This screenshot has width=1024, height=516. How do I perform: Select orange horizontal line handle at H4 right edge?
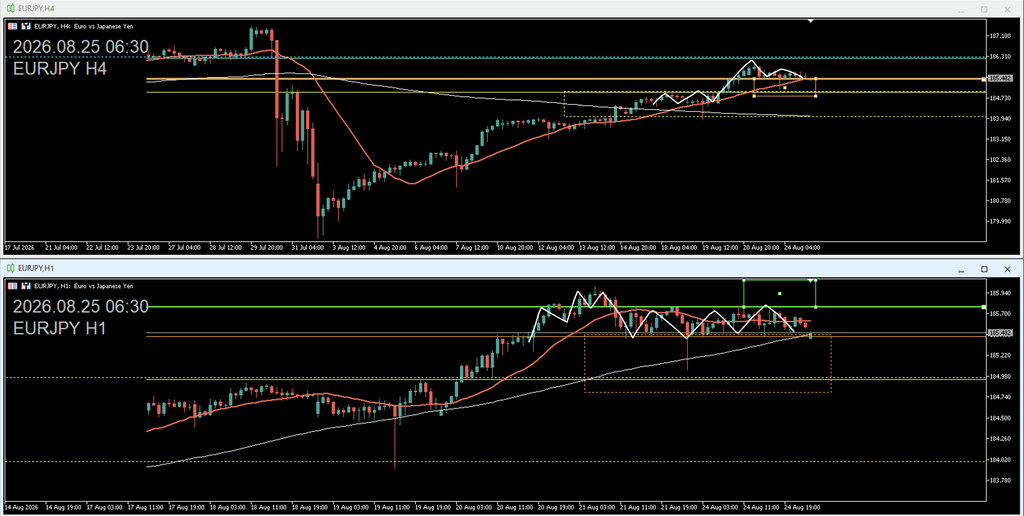(984, 79)
